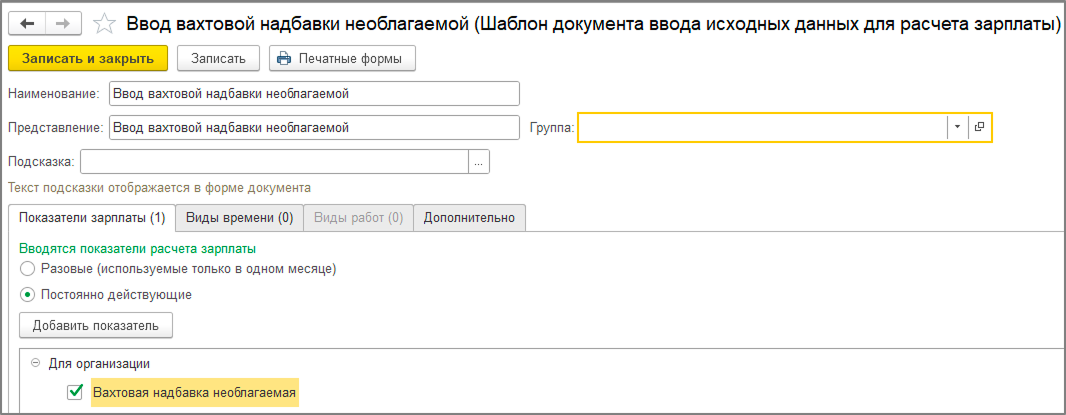Switch to Показатели зарплаты tab
The height and width of the screenshot is (415, 1066).
[x=91, y=217]
